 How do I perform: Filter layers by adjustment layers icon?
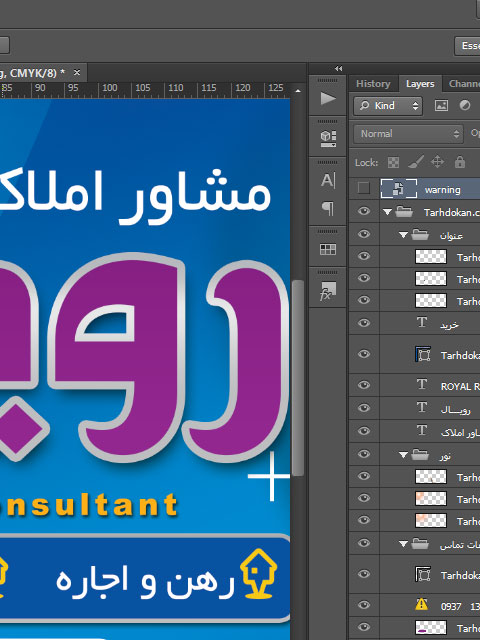464,106
